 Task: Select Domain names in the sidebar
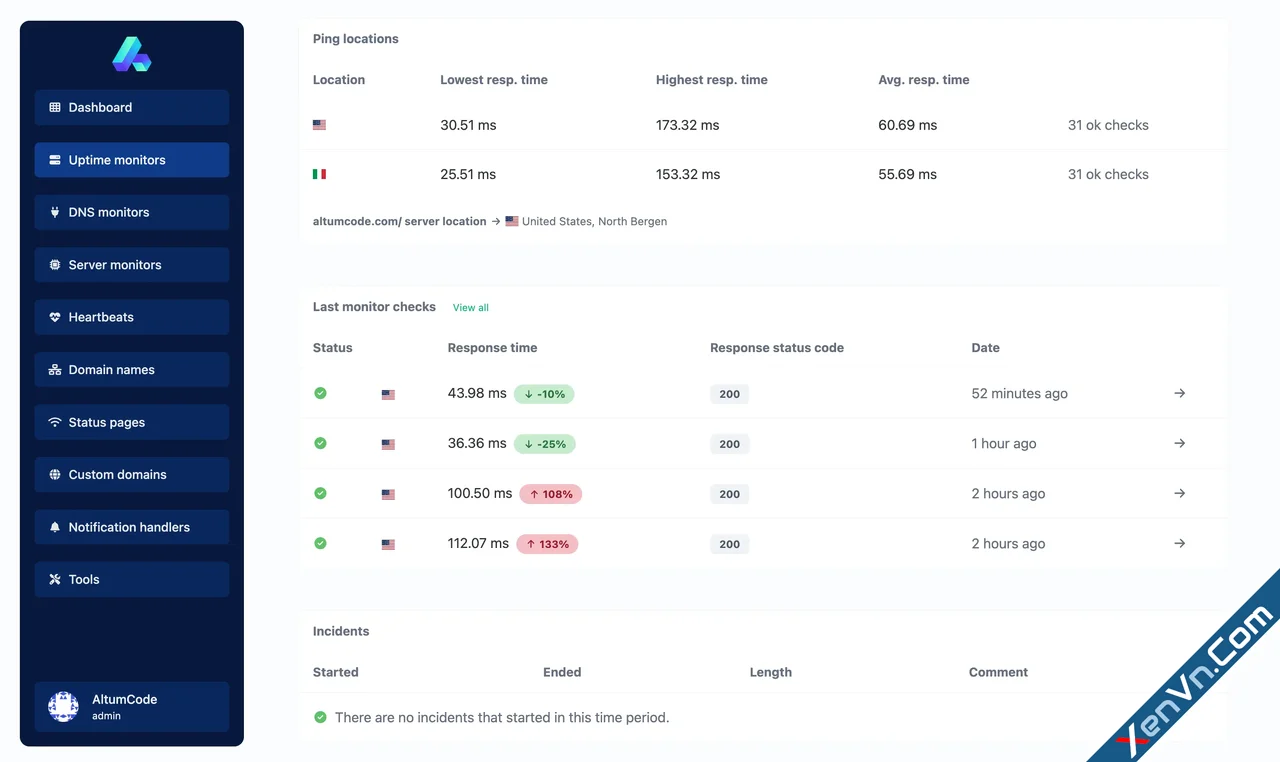coord(131,369)
